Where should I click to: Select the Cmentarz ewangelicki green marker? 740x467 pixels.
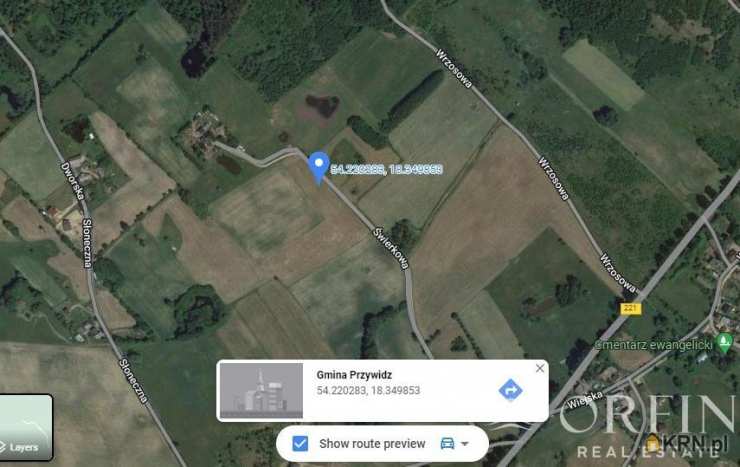pyautogui.click(x=724, y=342)
